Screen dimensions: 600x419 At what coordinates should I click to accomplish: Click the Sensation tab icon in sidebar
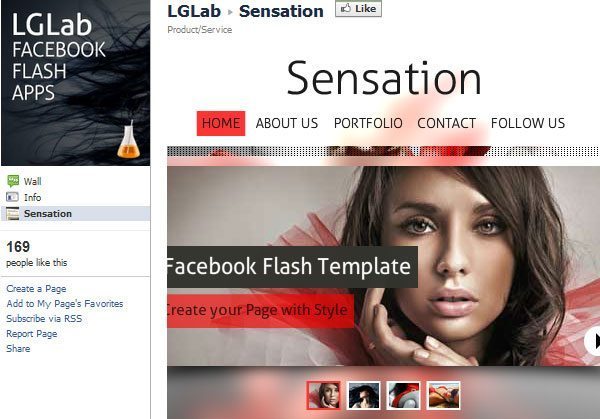[x=12, y=214]
